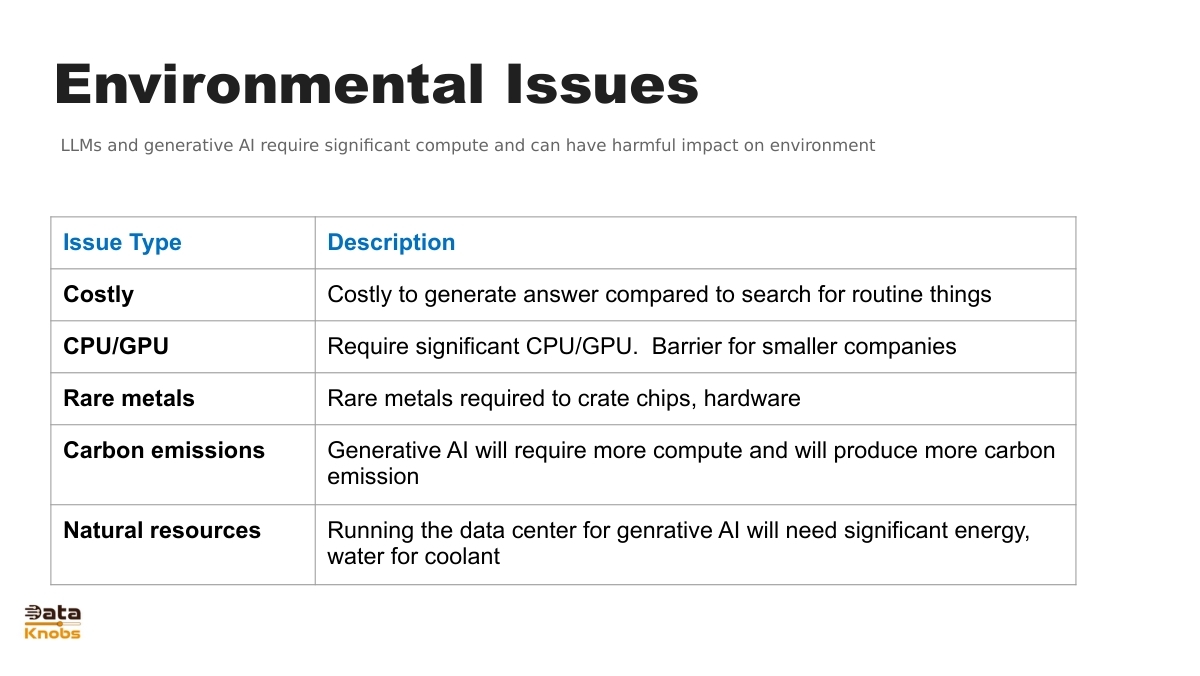Click the subtitle about LLMs and compute
The width and height of the screenshot is (1200, 676).
pos(467,145)
